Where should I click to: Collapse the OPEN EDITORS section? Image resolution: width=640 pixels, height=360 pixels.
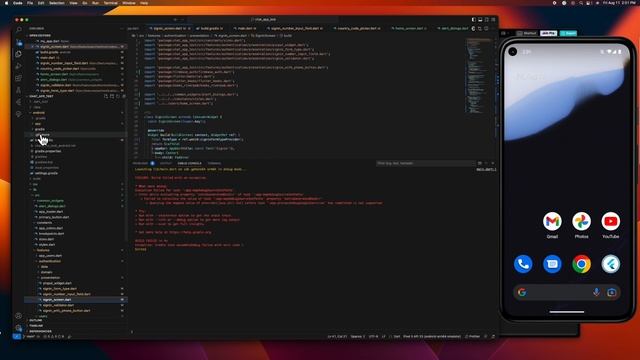(40, 36)
